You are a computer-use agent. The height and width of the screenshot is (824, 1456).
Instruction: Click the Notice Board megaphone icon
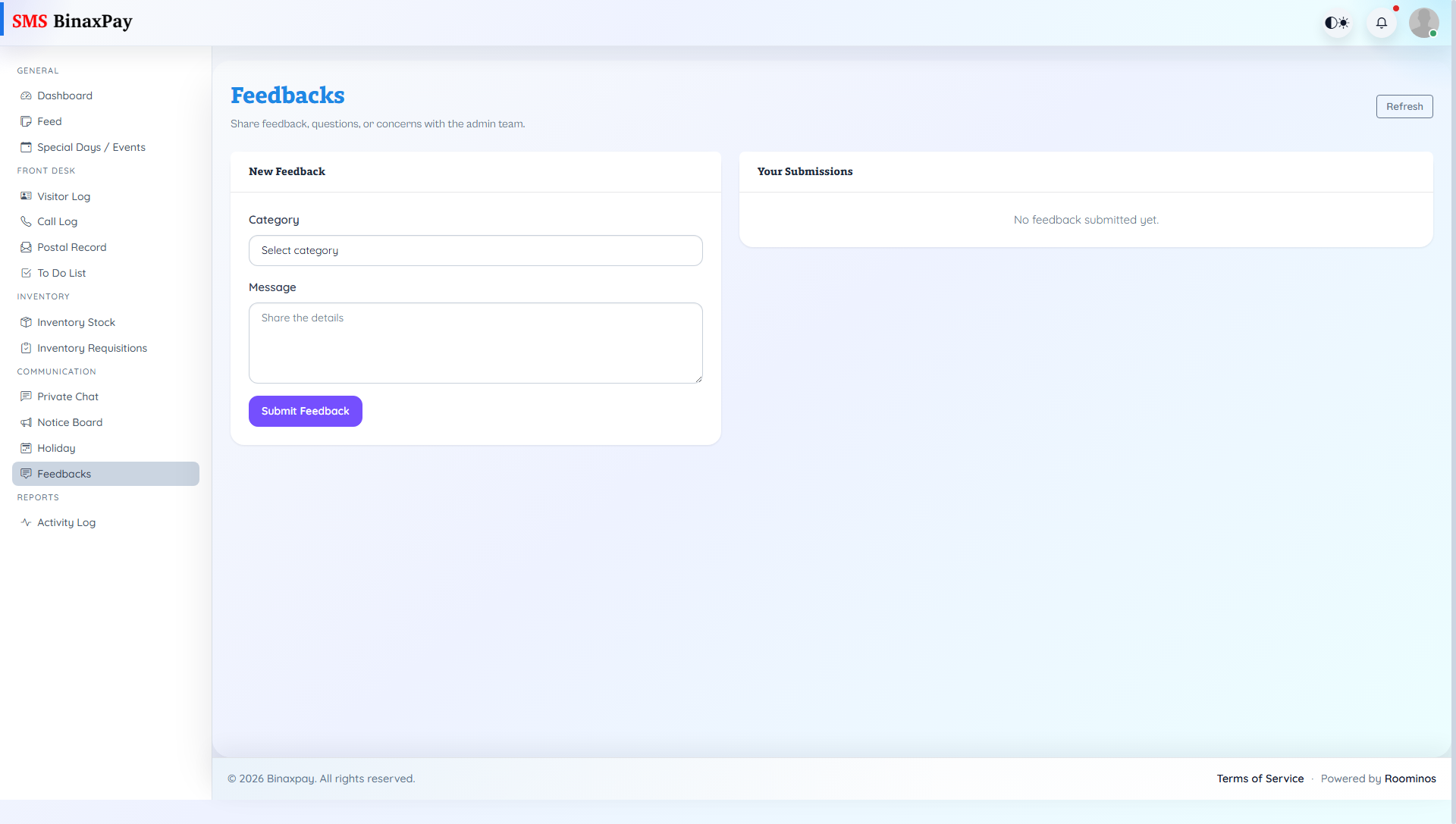(25, 422)
